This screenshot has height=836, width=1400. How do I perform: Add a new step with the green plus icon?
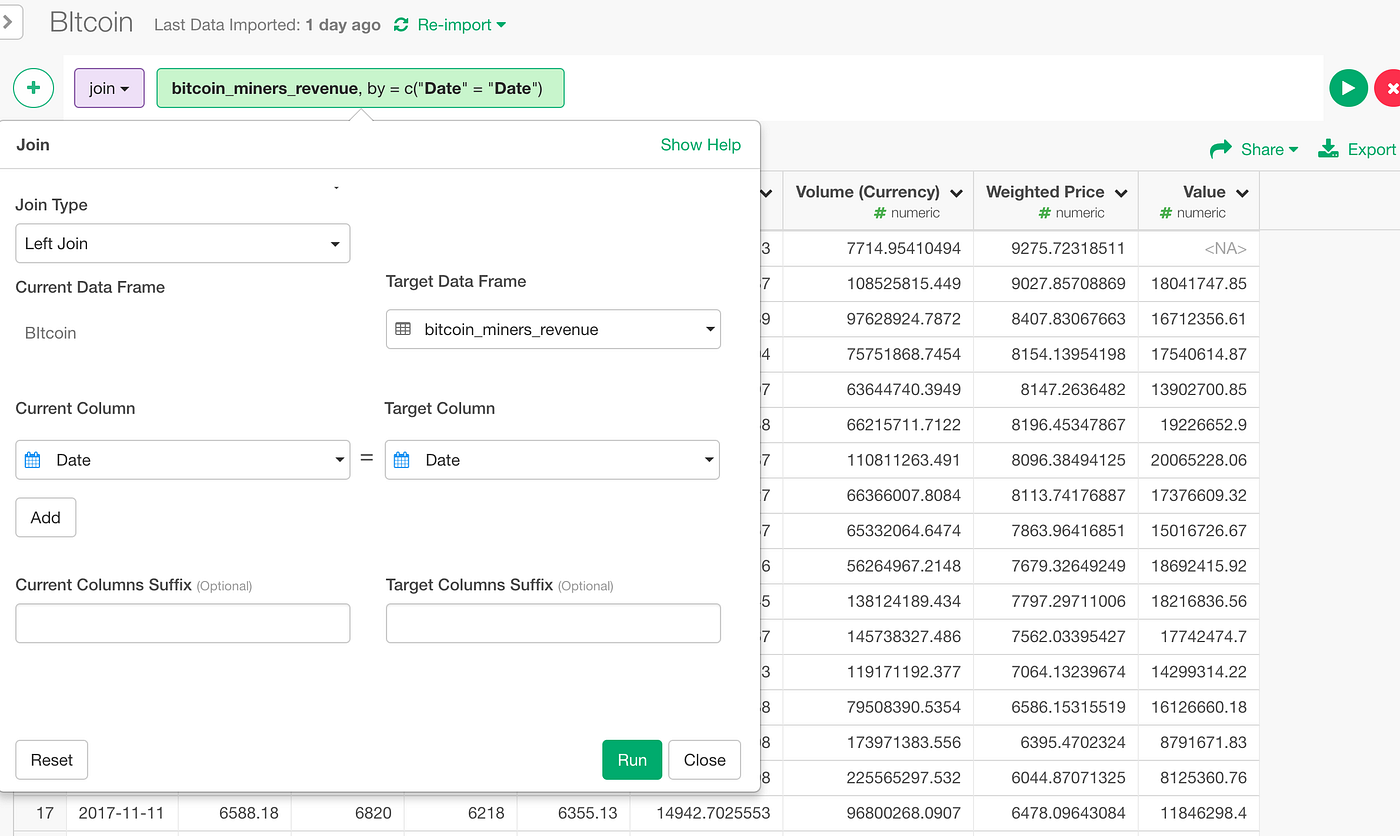tap(33, 88)
